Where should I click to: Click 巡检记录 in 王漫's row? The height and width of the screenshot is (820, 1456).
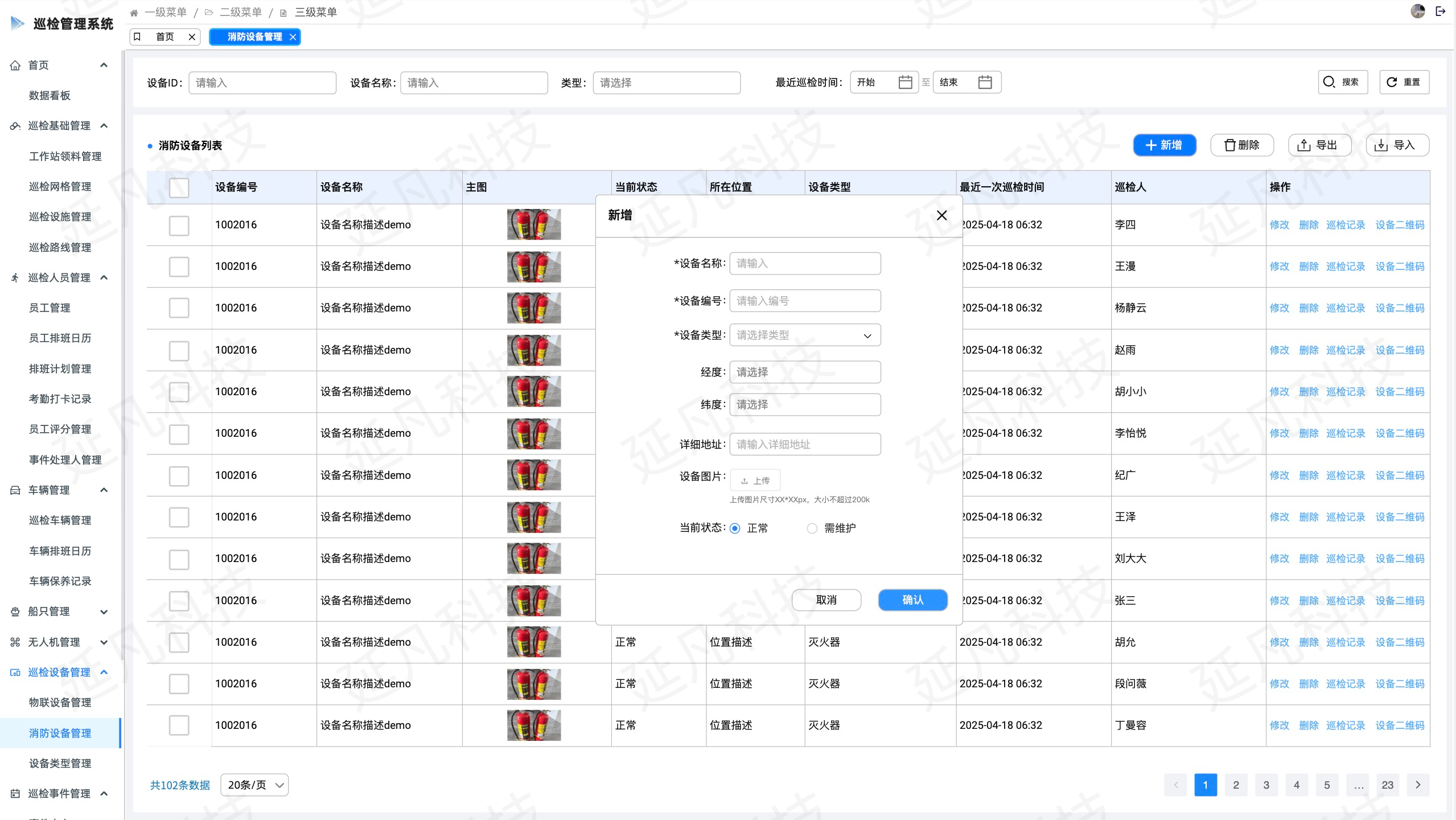tap(1346, 266)
